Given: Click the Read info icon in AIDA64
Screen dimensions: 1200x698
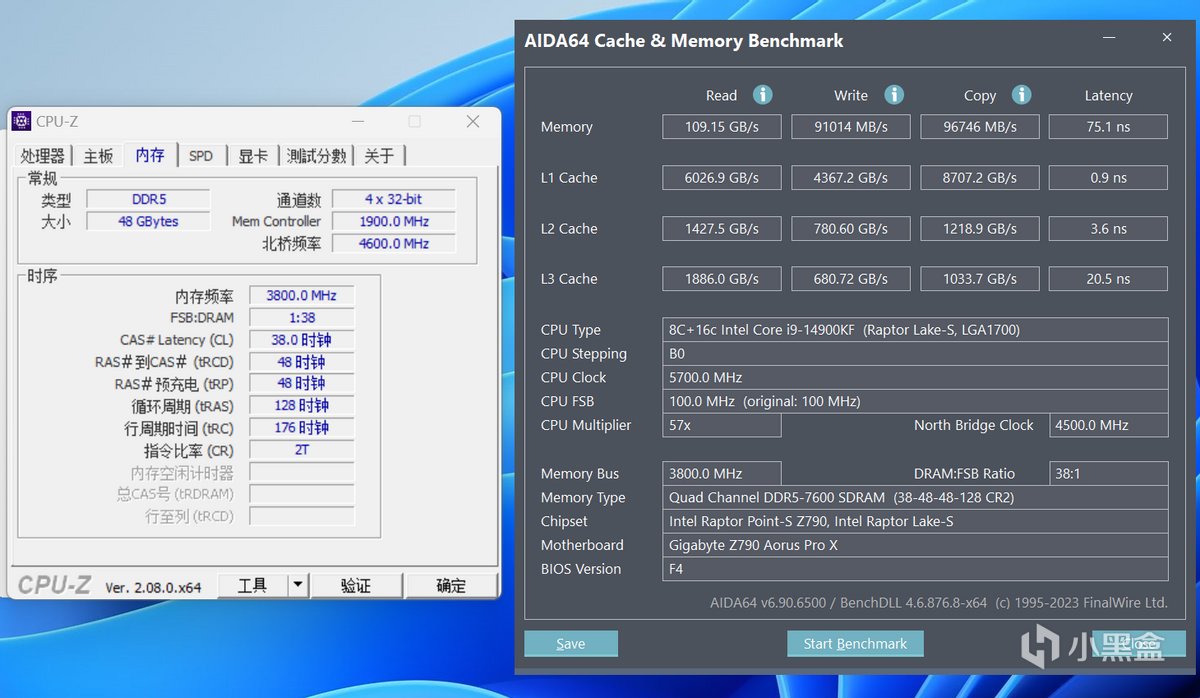Looking at the screenshot, I should pyautogui.click(x=763, y=95).
